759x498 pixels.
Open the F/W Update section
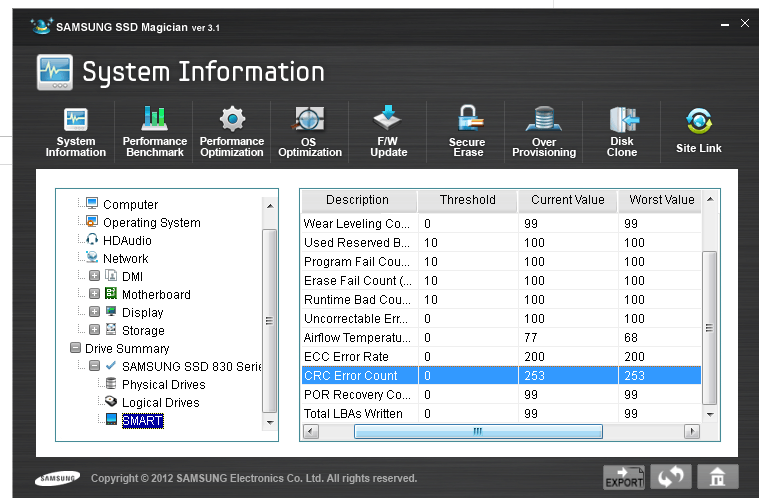388,131
